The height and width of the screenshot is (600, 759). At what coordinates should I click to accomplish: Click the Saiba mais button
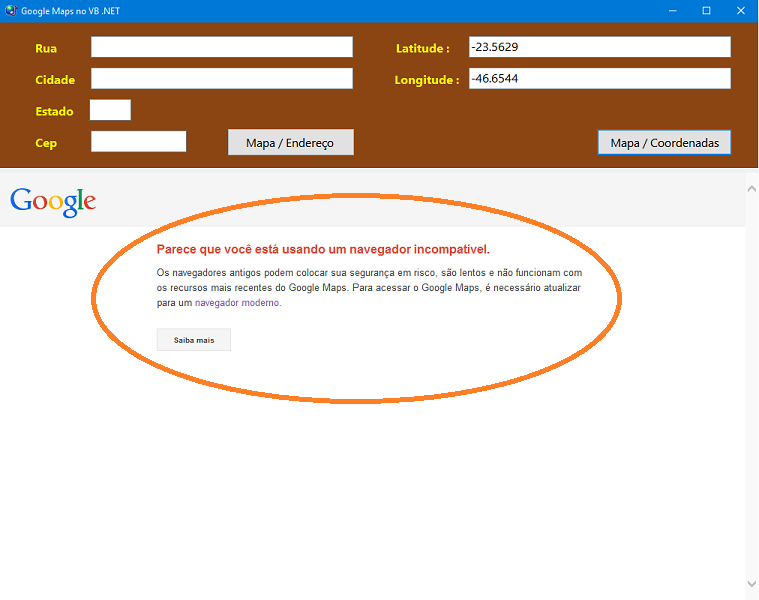coord(194,340)
